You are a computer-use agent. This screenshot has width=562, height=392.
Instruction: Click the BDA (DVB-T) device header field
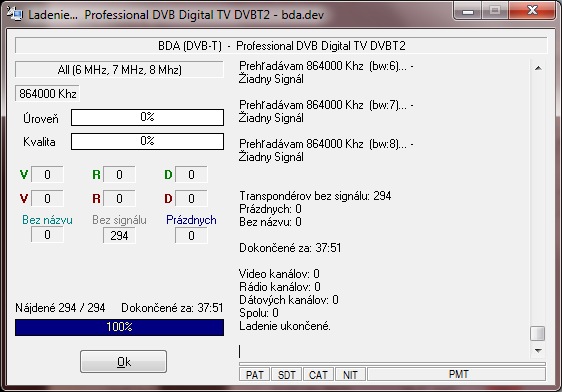click(281, 46)
